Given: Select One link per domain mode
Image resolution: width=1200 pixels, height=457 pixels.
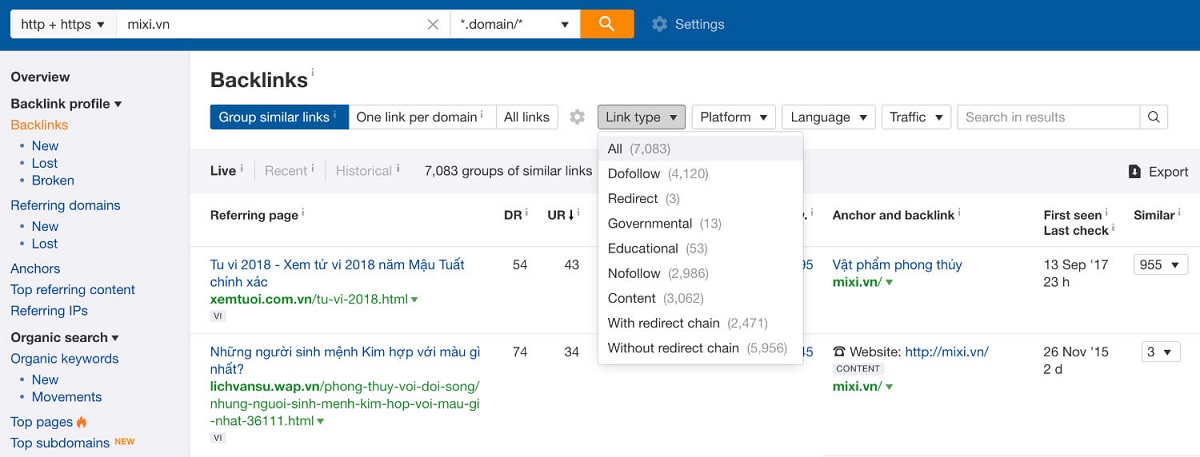Looking at the screenshot, I should click(x=422, y=117).
